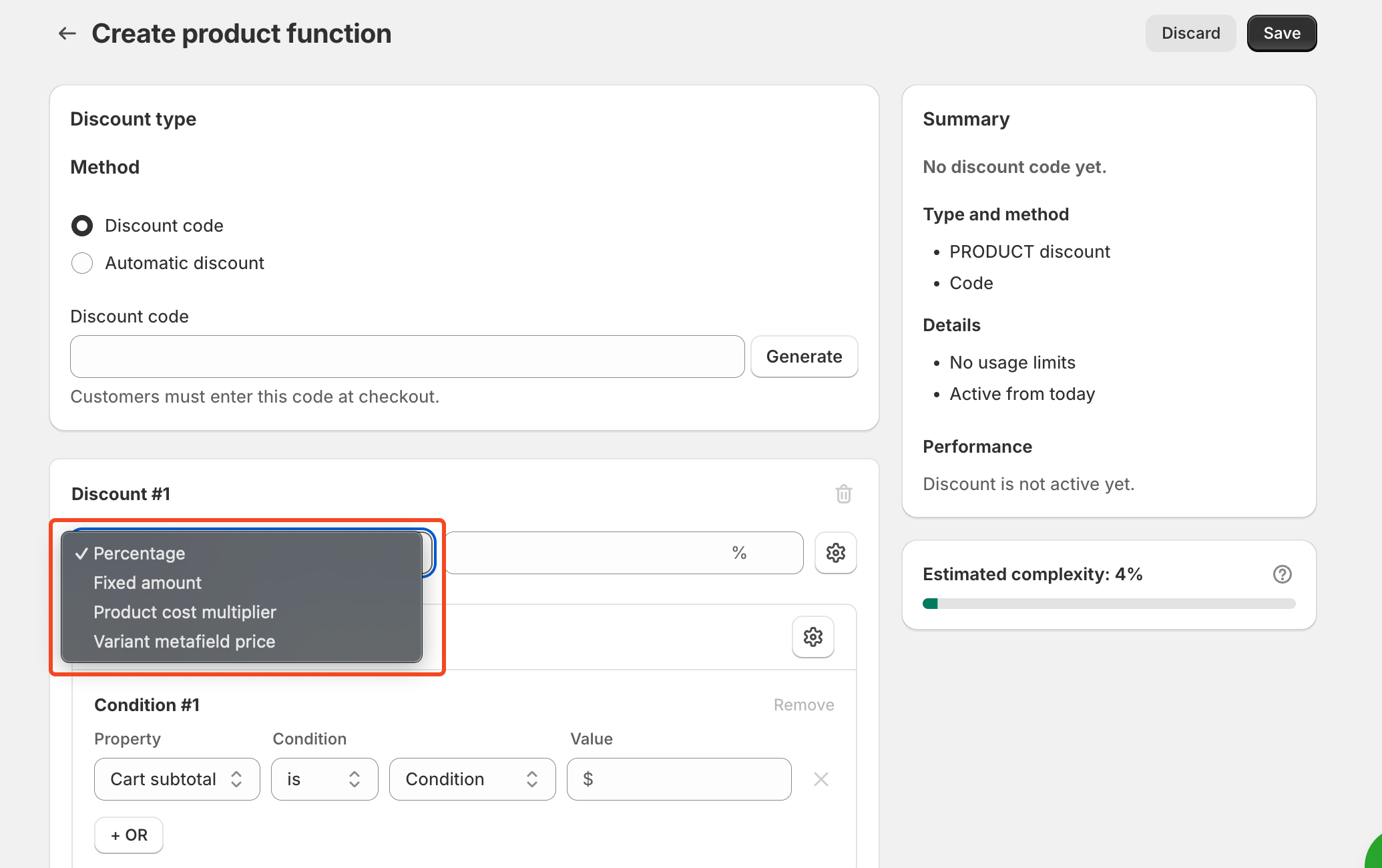1382x868 pixels.
Task: Click the Estimated complexity progress bar
Action: coord(1108,604)
